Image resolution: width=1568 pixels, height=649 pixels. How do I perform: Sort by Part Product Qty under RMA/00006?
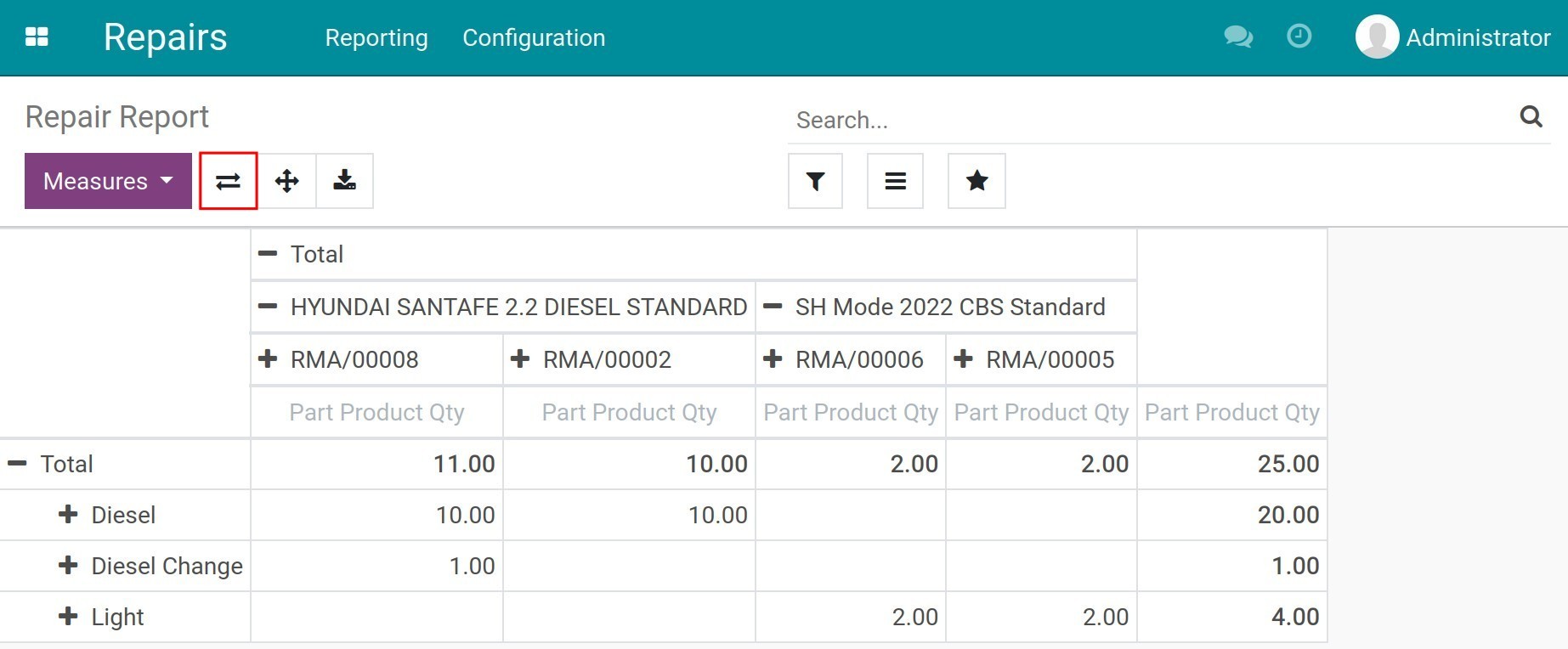851,412
